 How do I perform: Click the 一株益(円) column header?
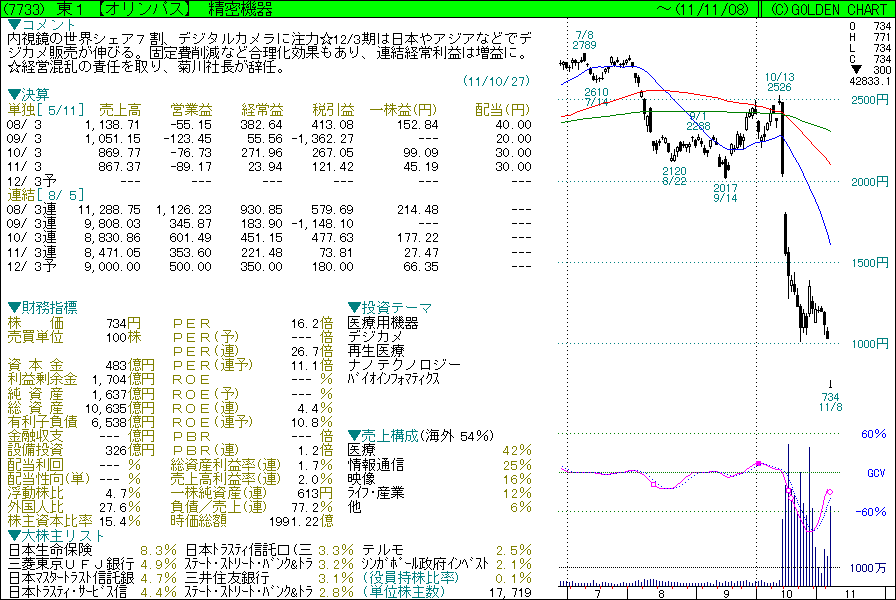point(403,109)
